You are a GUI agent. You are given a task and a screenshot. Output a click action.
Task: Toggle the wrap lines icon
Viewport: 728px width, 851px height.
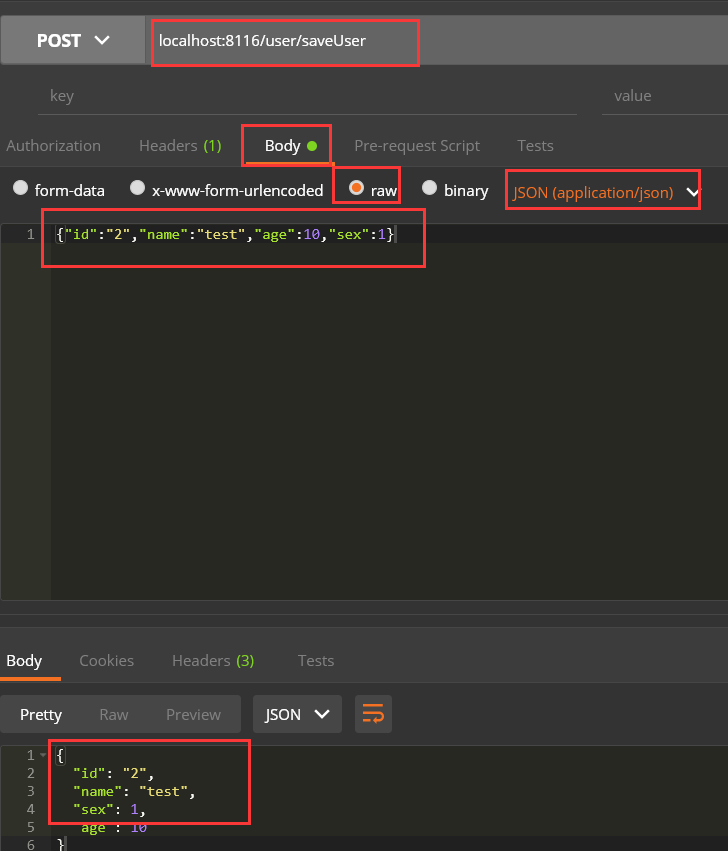374,714
